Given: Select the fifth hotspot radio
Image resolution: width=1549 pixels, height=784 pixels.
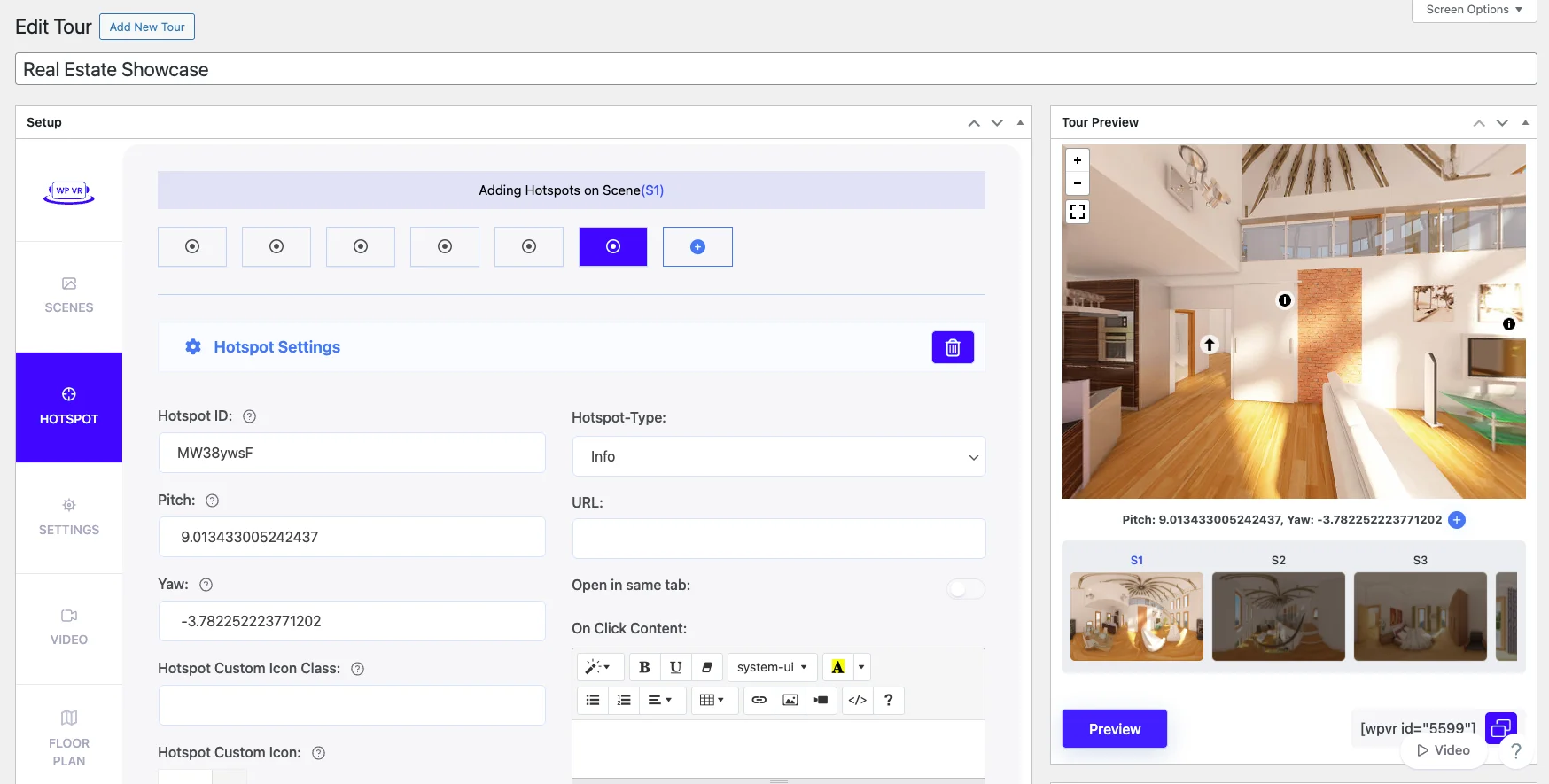Looking at the screenshot, I should point(529,246).
